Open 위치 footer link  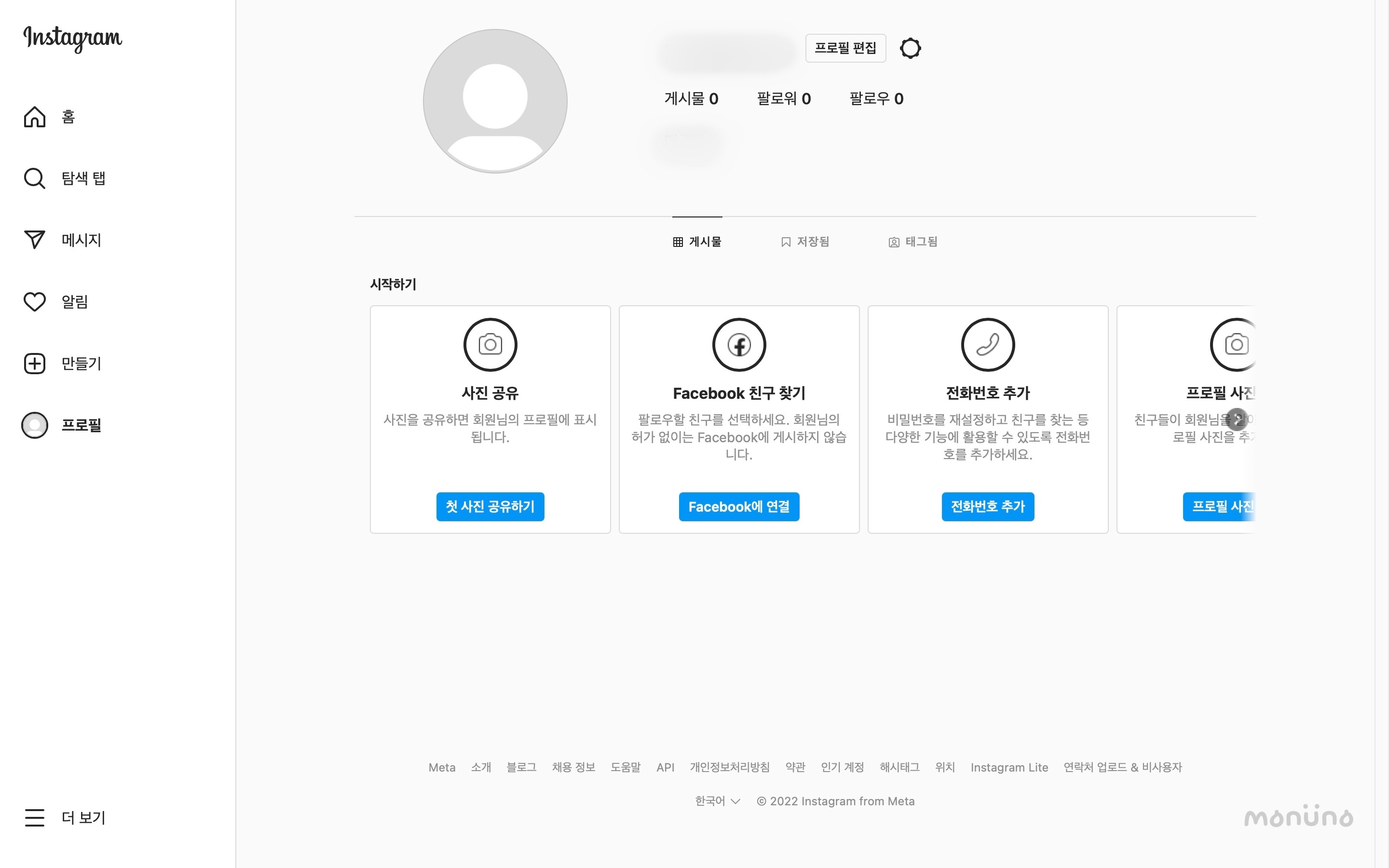tap(945, 768)
